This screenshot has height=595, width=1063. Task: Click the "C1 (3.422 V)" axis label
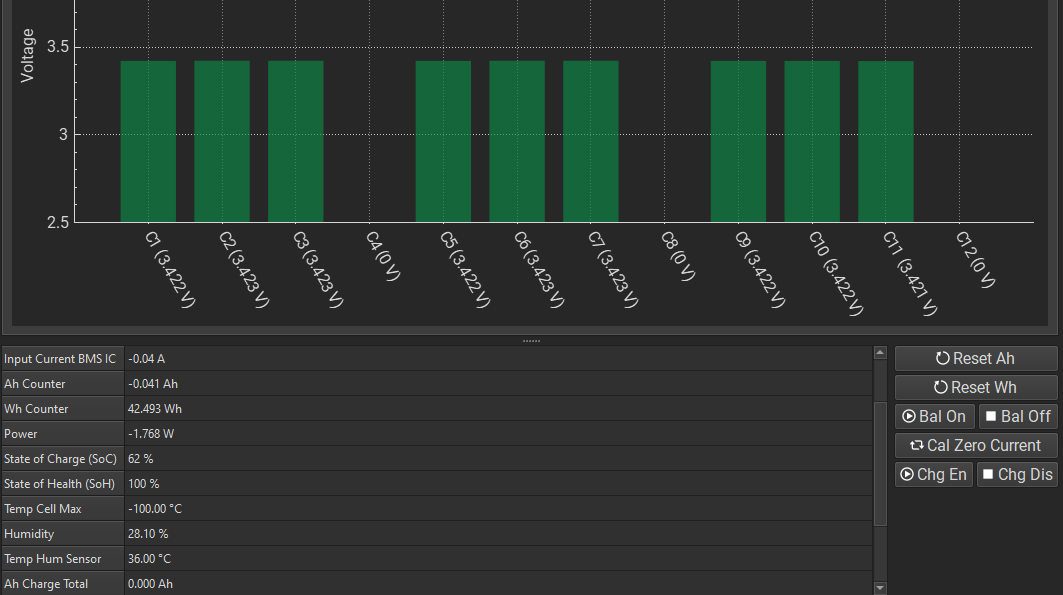click(170, 270)
